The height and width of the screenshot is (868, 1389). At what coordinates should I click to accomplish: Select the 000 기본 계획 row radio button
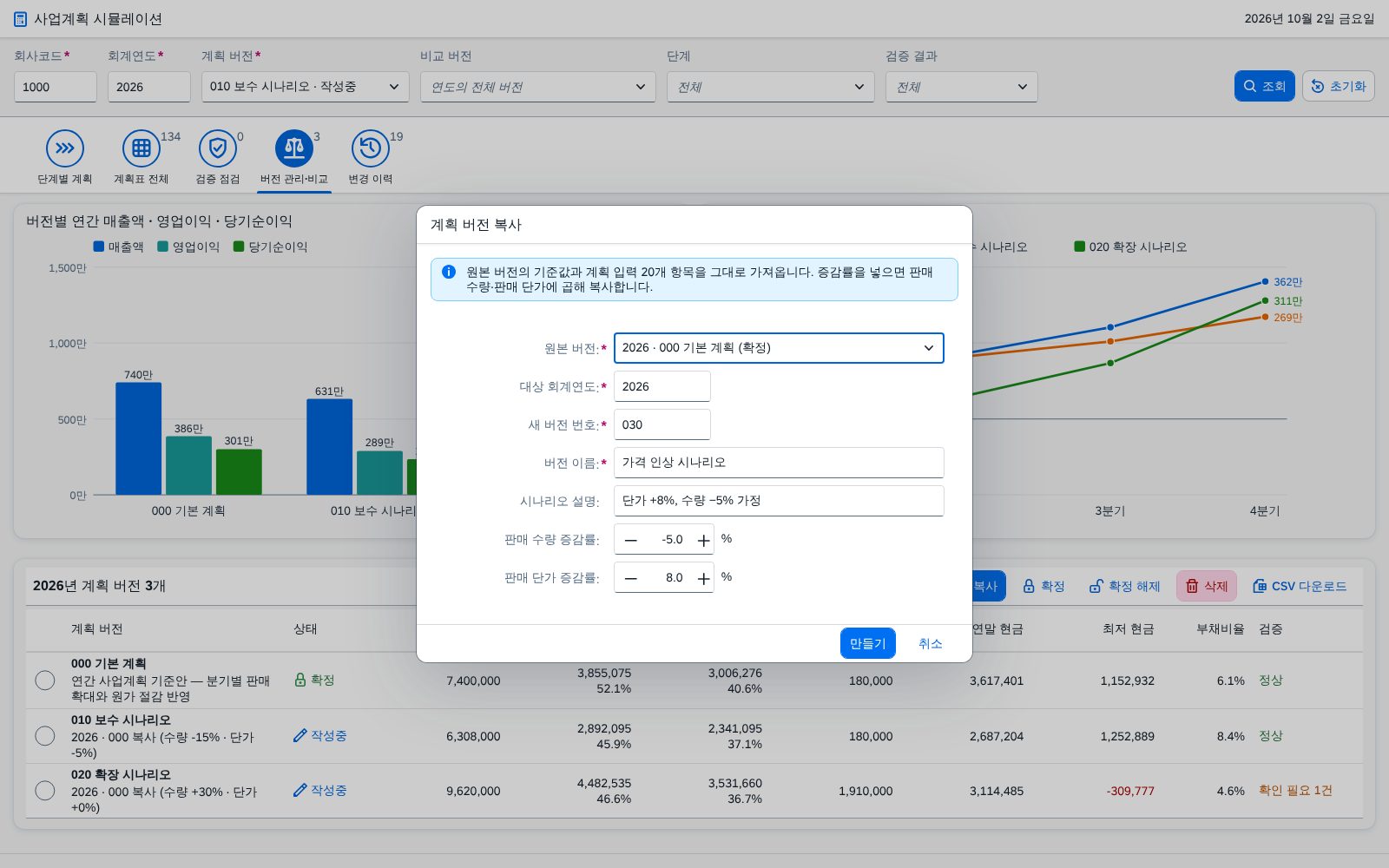pos(45,681)
